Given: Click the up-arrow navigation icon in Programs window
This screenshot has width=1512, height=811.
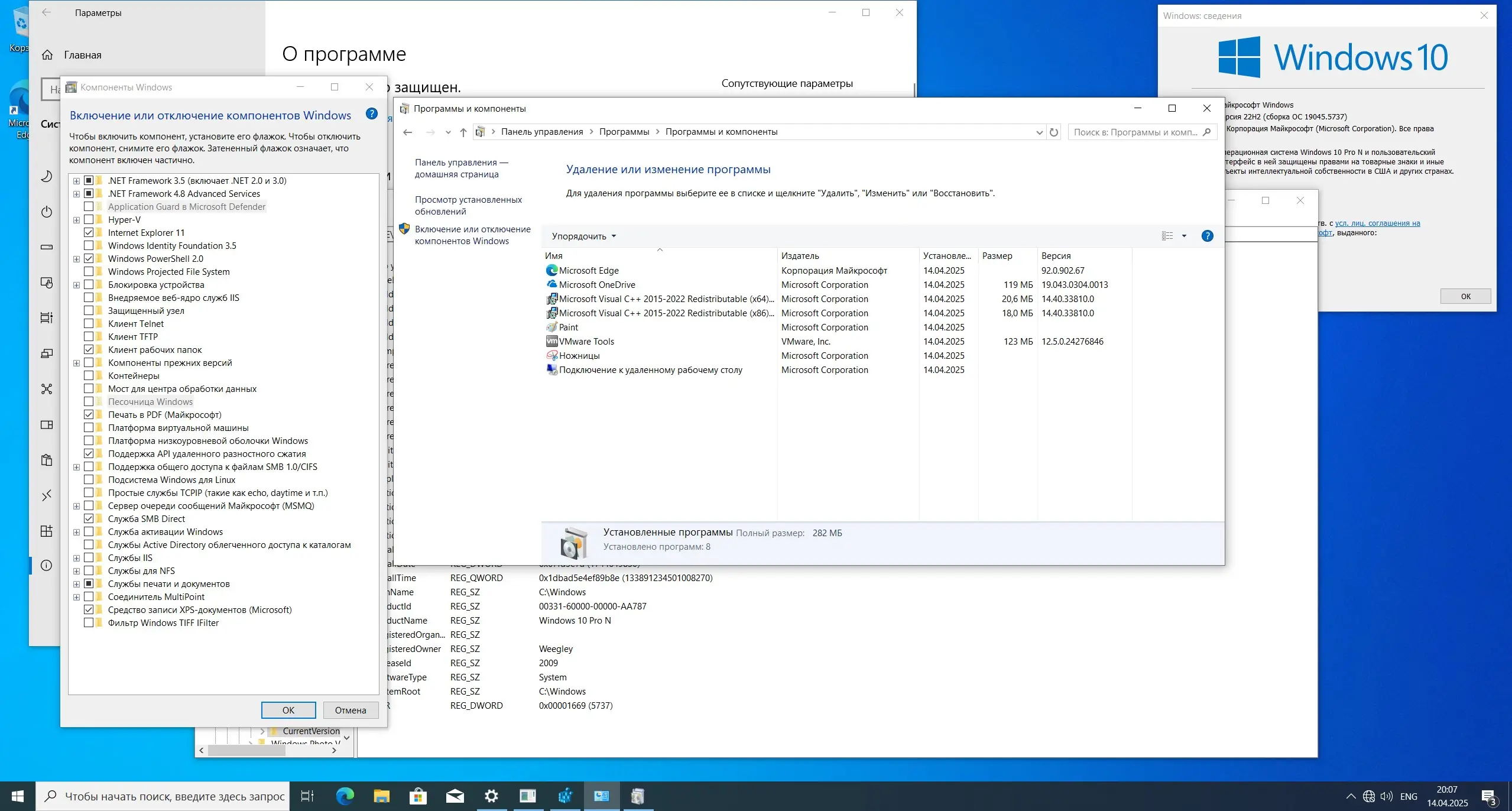Looking at the screenshot, I should point(463,132).
